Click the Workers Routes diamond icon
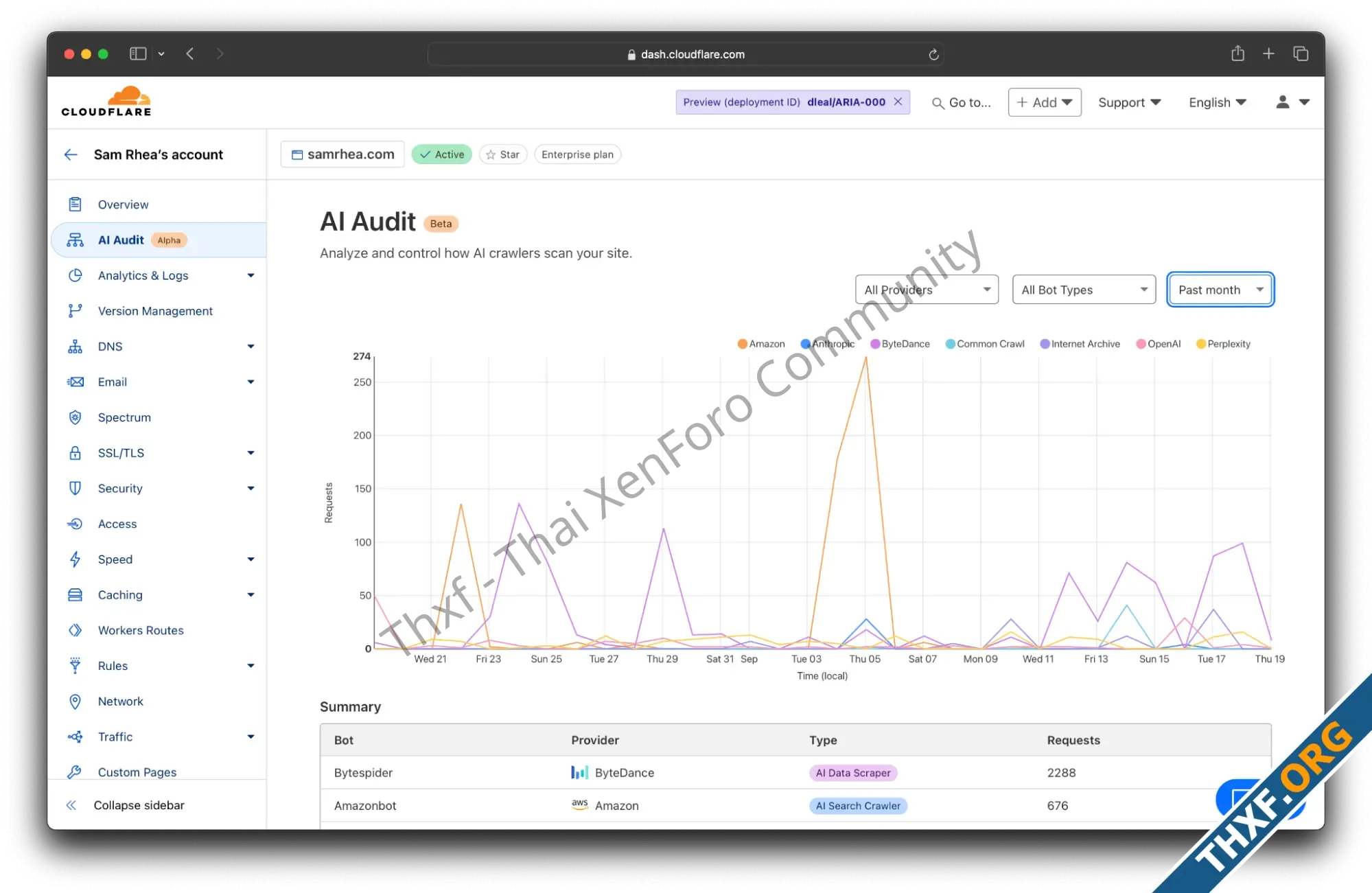The width and height of the screenshot is (1372, 893). click(75, 630)
